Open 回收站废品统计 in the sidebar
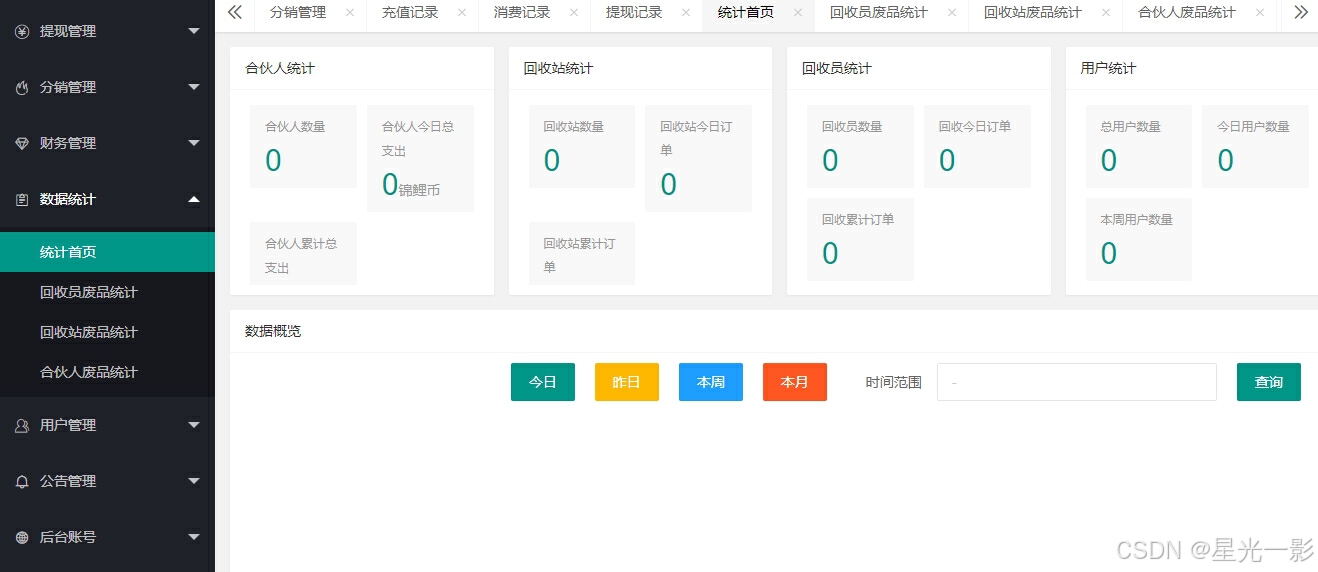The width and height of the screenshot is (1318, 572). click(107, 332)
